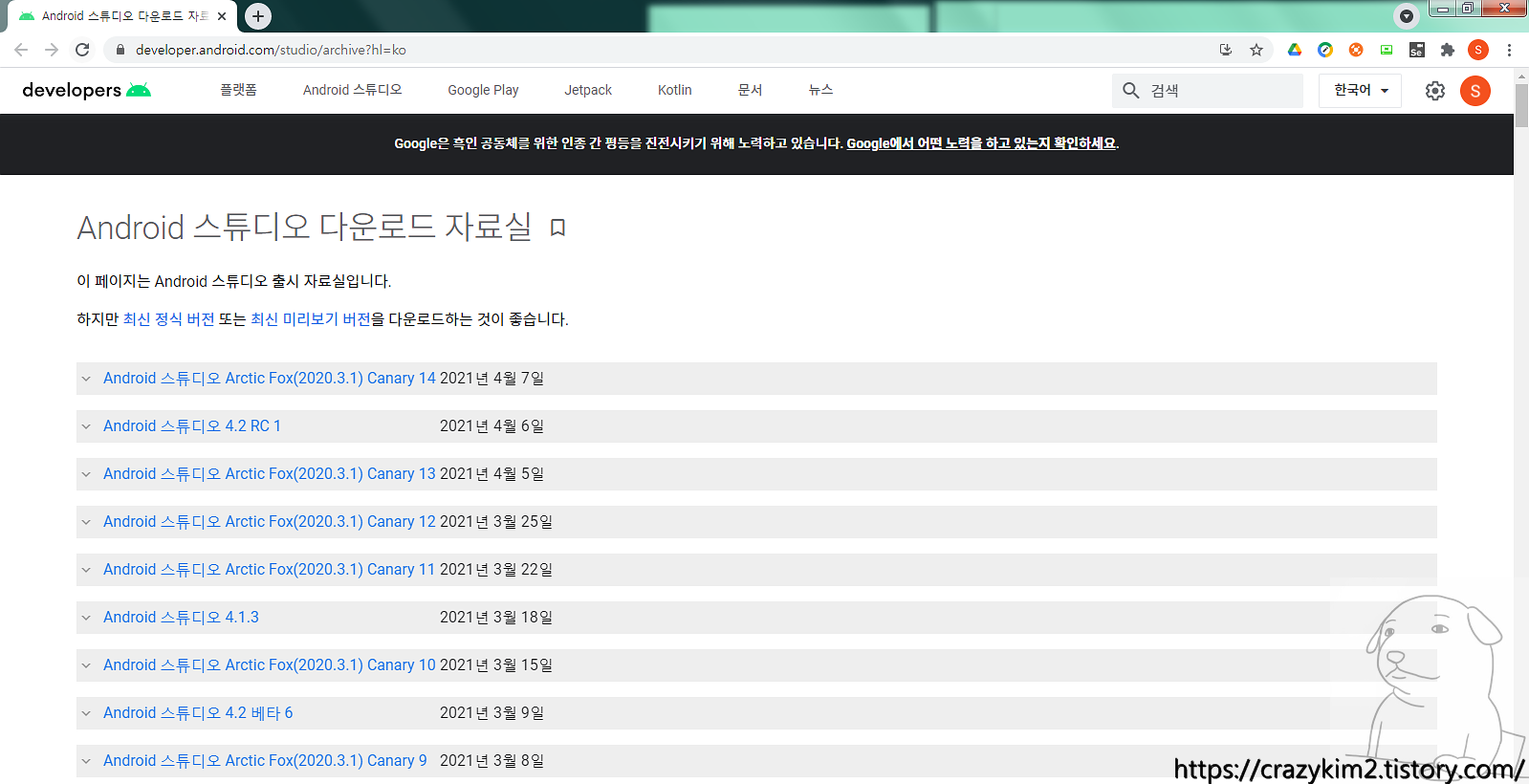Open Android 스튜디오 4.2 베타 6 title
This screenshot has width=1529, height=784.
click(x=198, y=713)
